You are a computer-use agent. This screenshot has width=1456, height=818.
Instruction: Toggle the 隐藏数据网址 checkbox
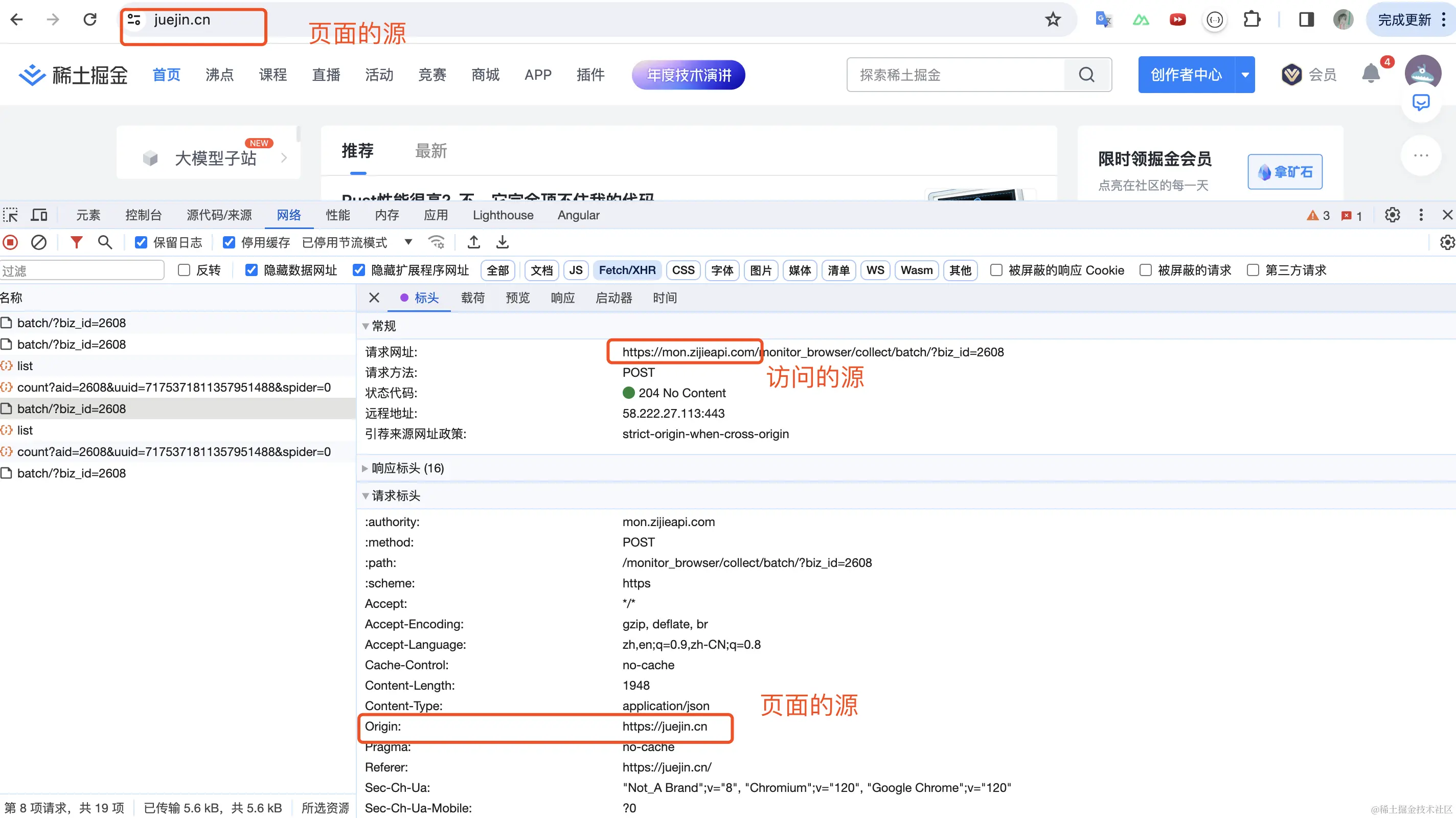(251, 270)
